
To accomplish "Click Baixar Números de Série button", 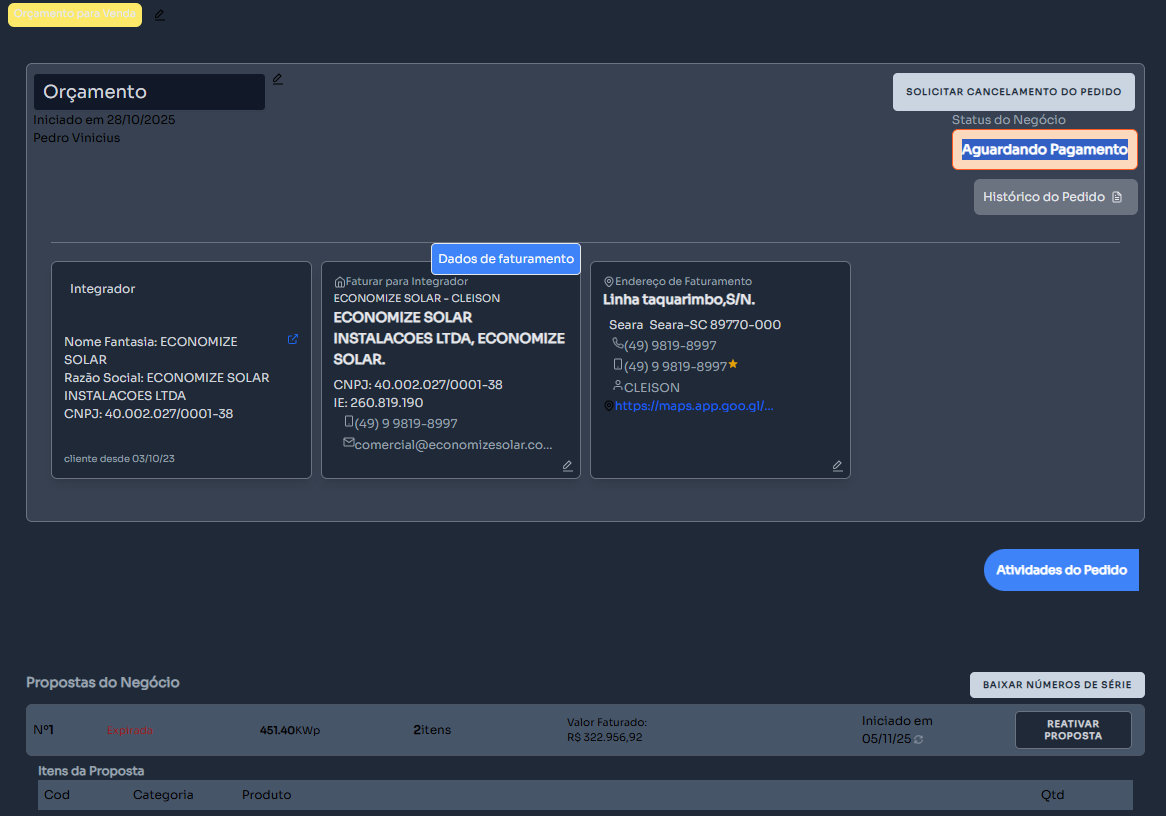I will pos(1057,685).
